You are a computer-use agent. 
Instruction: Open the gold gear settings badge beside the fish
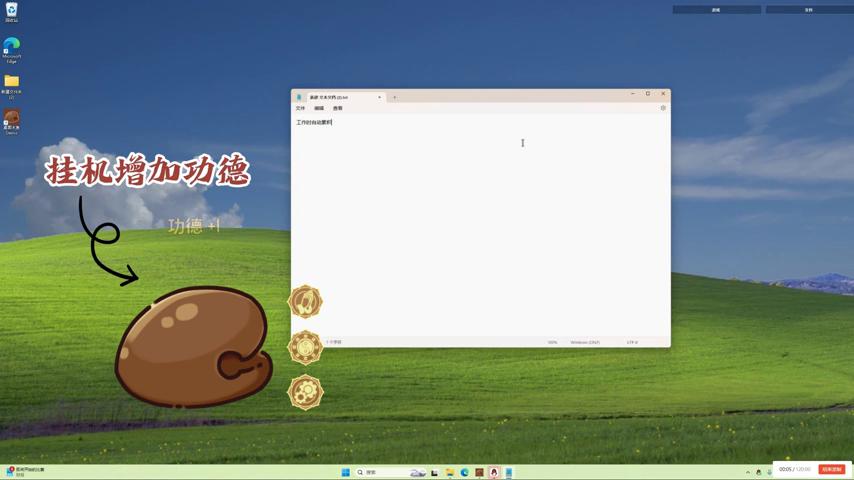pos(305,392)
